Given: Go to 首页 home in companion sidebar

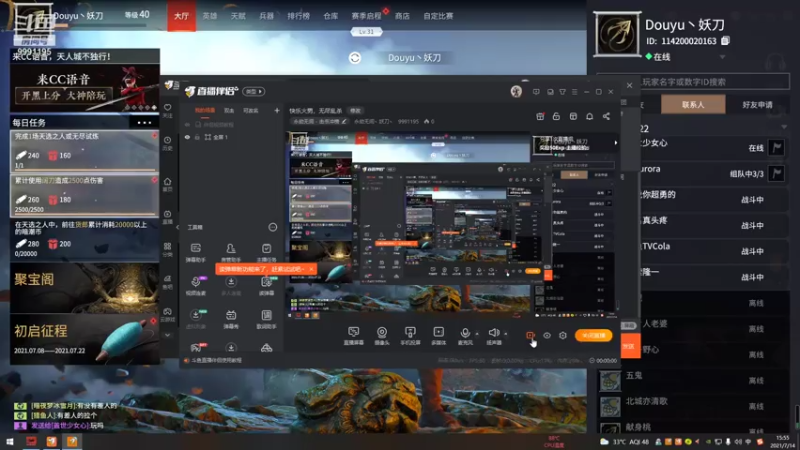Looking at the screenshot, I should (168, 184).
